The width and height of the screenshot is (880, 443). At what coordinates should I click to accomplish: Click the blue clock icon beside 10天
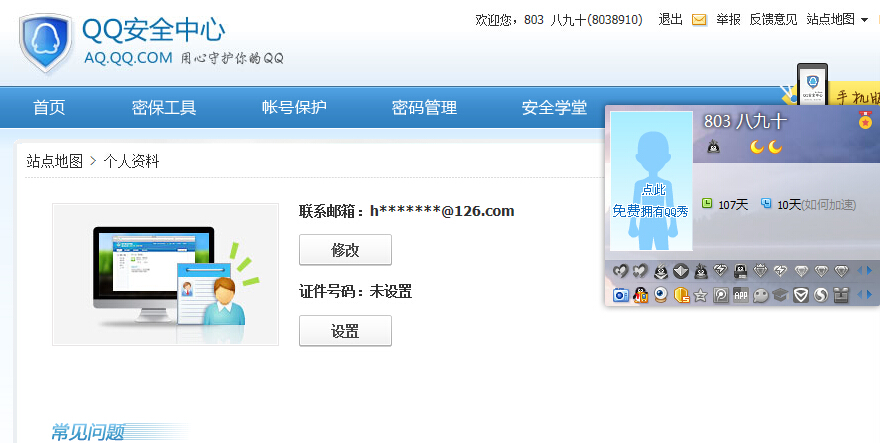766,203
